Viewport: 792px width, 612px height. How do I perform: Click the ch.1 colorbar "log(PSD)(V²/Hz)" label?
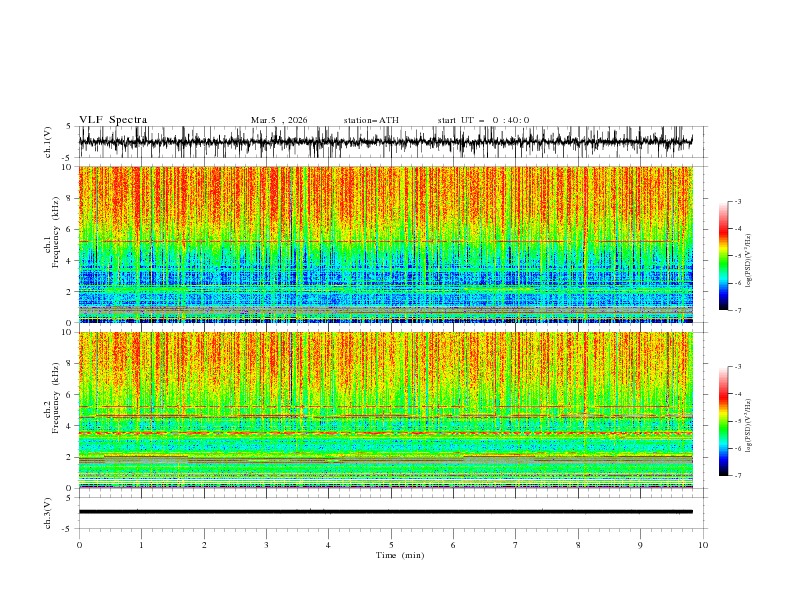(x=749, y=261)
